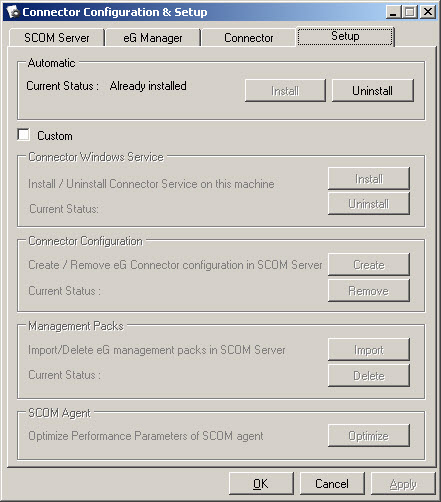This screenshot has height=502, width=441.
Task: Click the Optimize SCOM agent button
Action: [369, 436]
